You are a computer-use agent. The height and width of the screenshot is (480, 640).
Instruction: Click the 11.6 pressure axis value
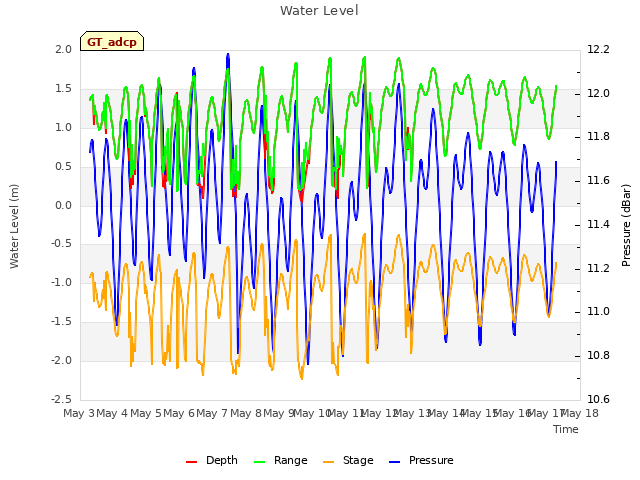[x=598, y=180]
